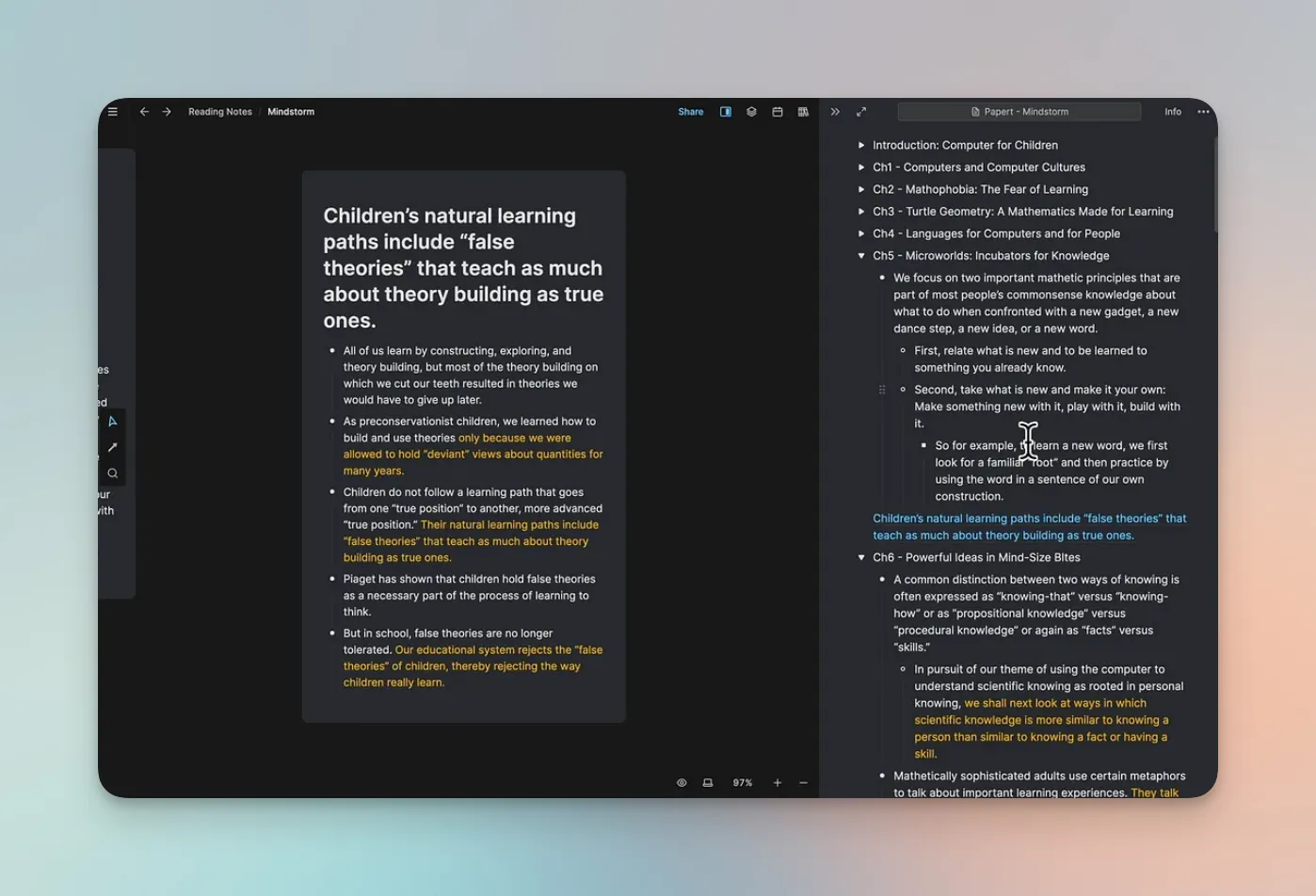1316x896 pixels.
Task: Select the connector arrow tool in left toolbar
Action: [113, 447]
